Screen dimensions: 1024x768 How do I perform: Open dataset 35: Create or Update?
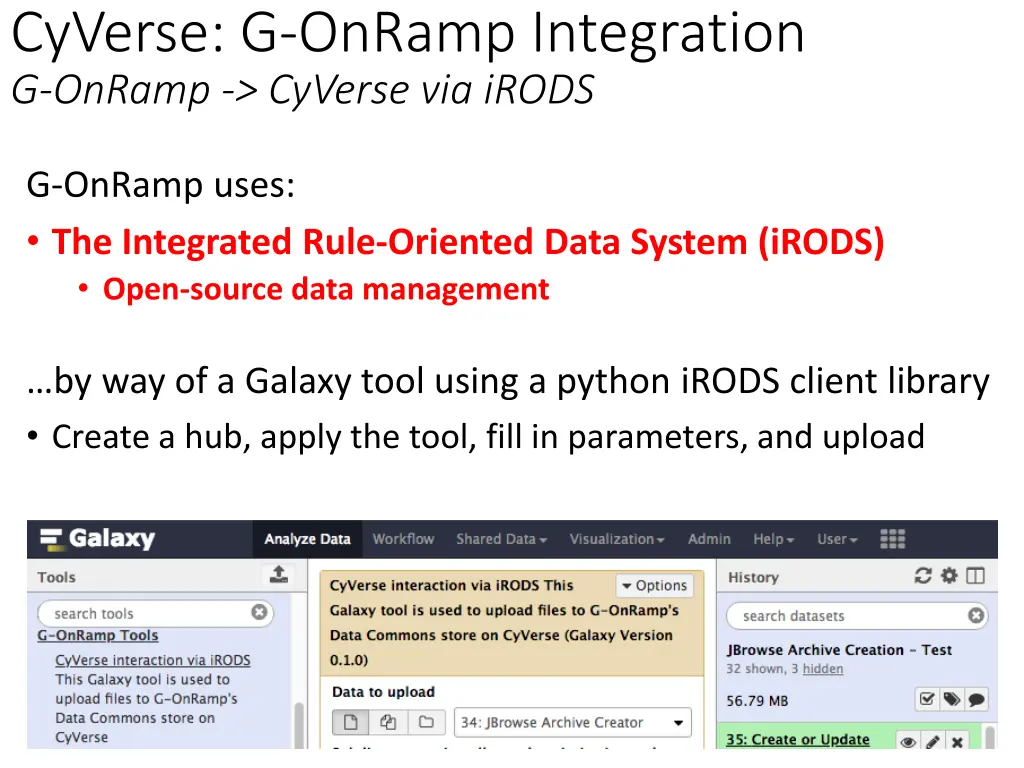pos(797,739)
